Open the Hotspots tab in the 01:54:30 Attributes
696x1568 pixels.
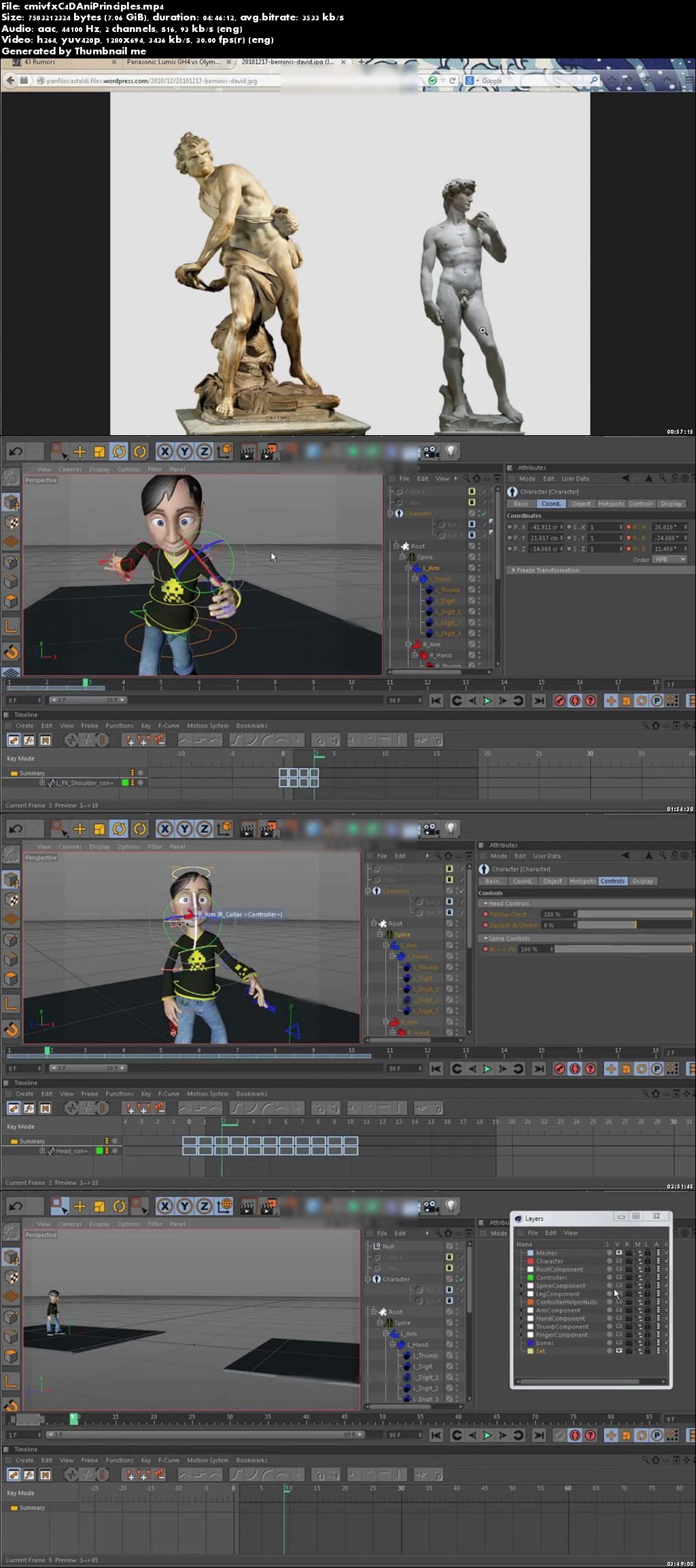click(x=611, y=504)
